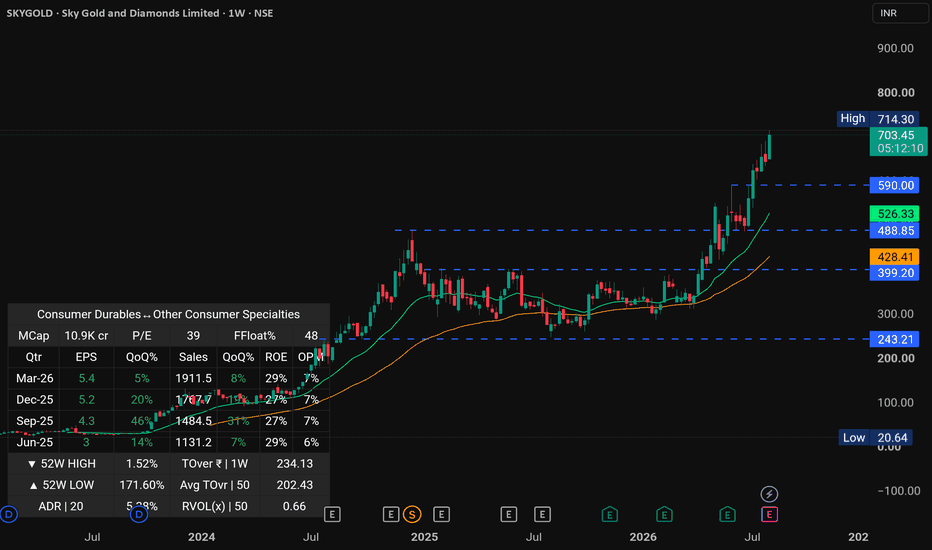Click the ROE column header
The width and height of the screenshot is (932, 550).
pyautogui.click(x=276, y=357)
